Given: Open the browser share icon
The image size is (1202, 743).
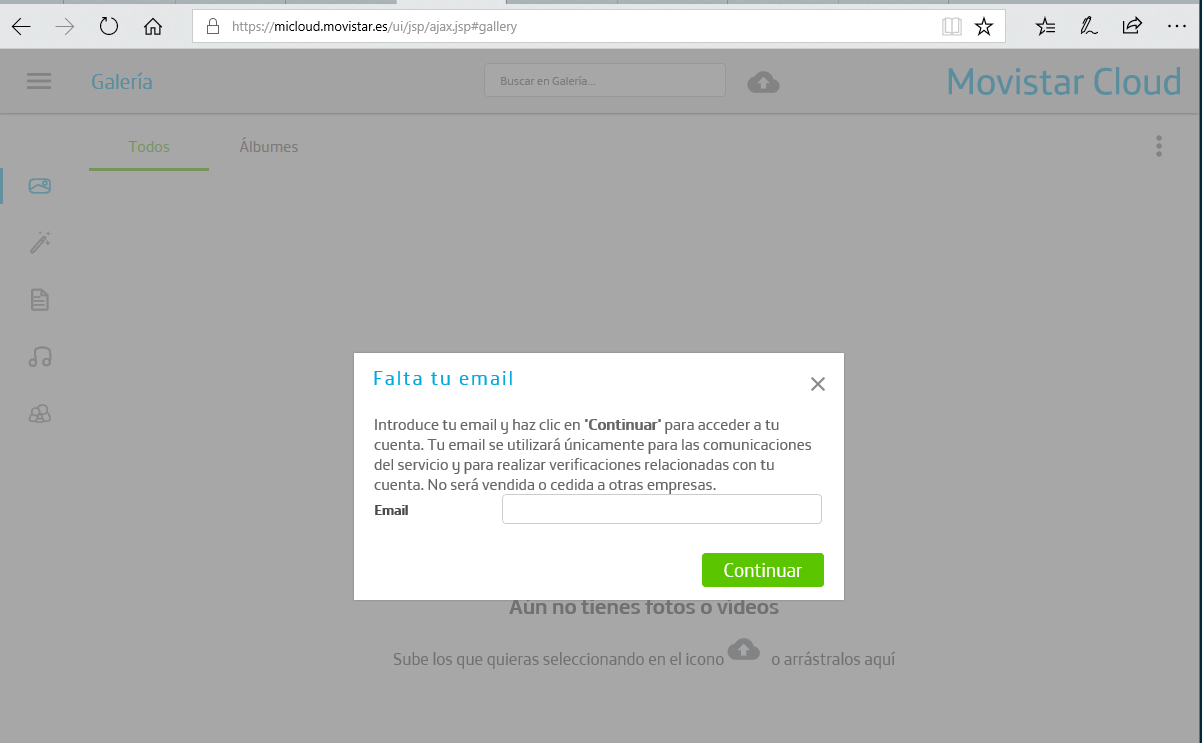Looking at the screenshot, I should click(1132, 27).
